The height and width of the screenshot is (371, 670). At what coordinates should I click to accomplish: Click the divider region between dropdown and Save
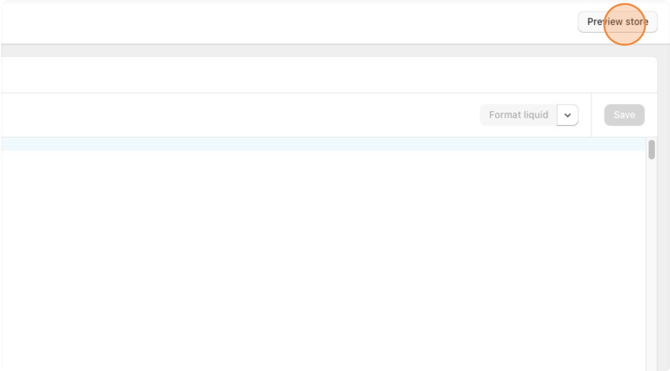click(591, 115)
